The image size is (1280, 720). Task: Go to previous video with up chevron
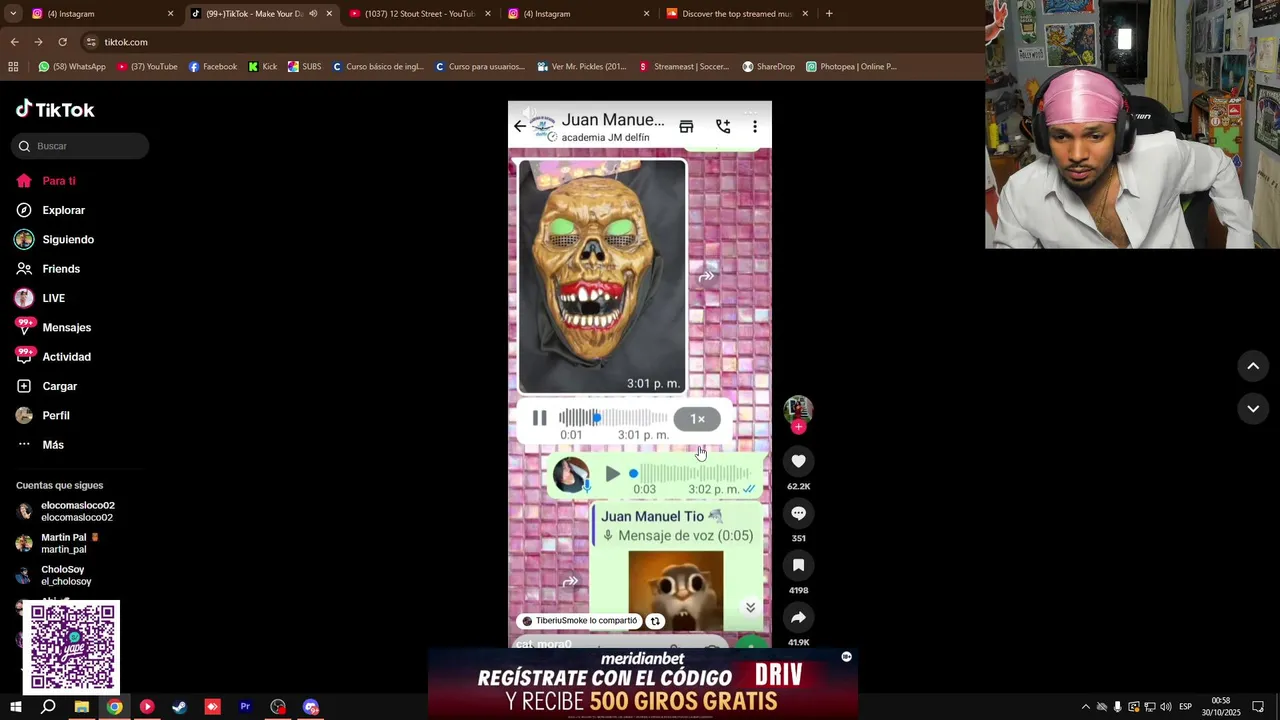point(1253,366)
